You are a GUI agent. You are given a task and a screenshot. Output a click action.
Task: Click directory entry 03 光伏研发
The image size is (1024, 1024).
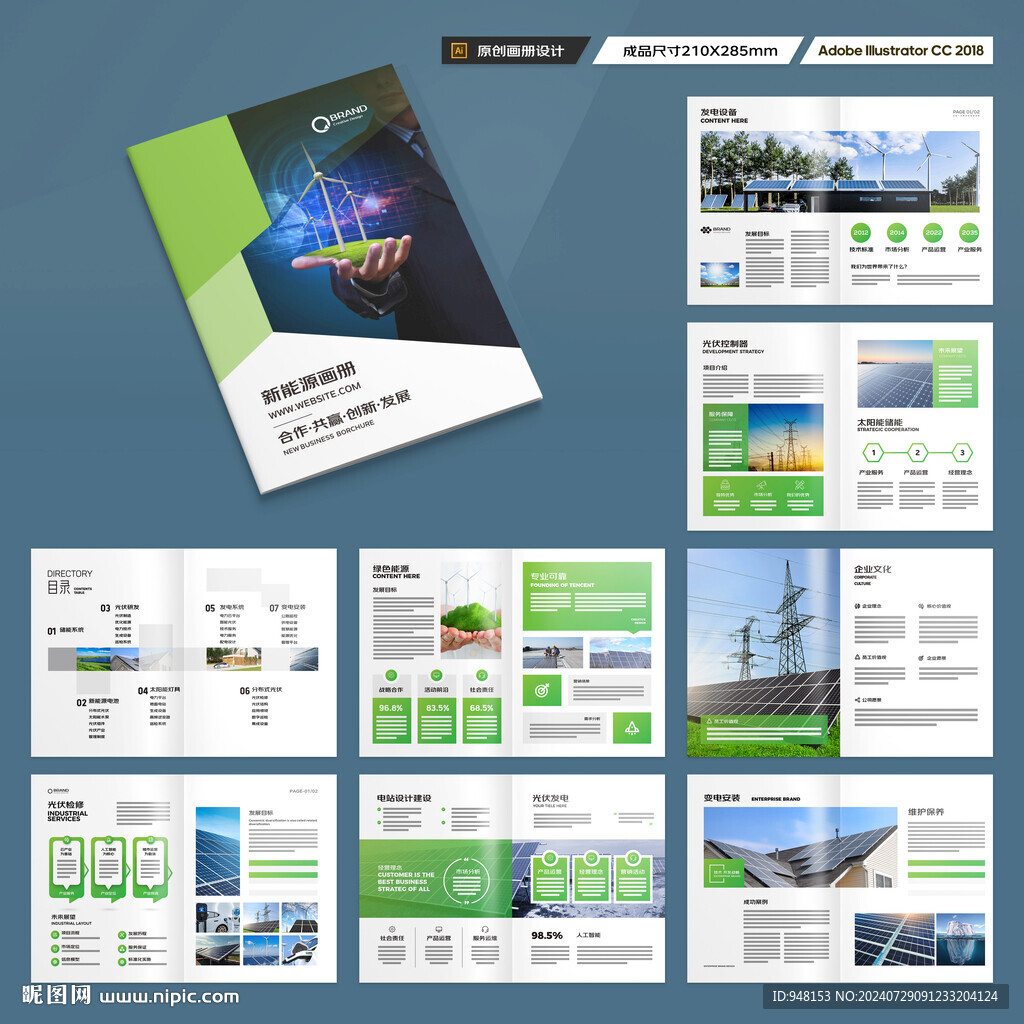pos(120,608)
